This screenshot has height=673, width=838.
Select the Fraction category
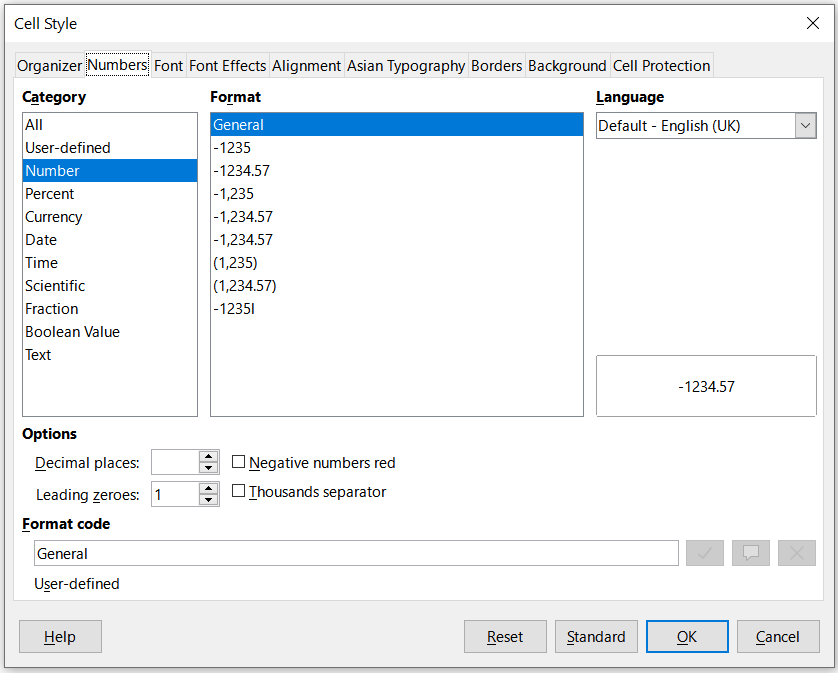coord(110,308)
